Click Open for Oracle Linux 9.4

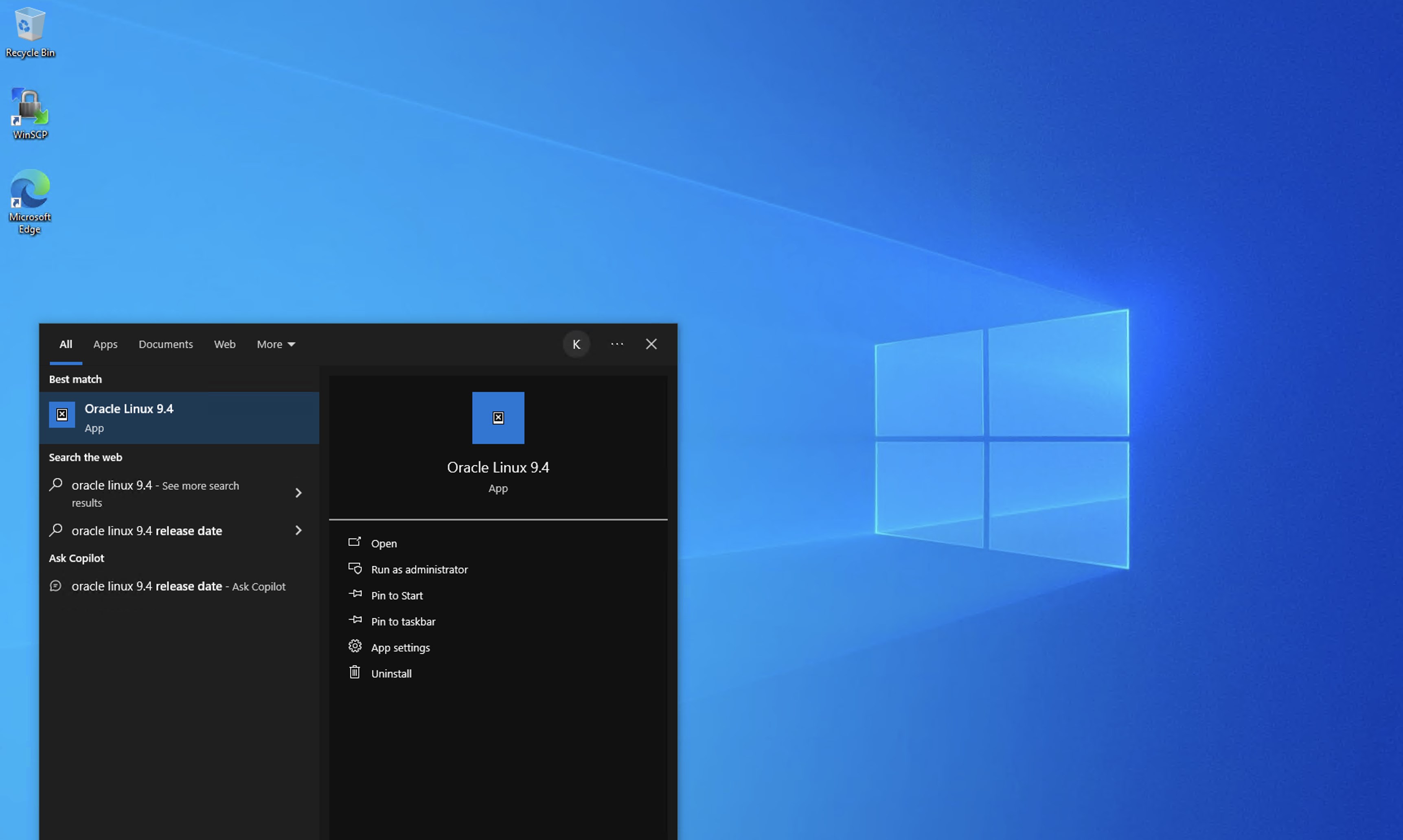[x=383, y=543]
